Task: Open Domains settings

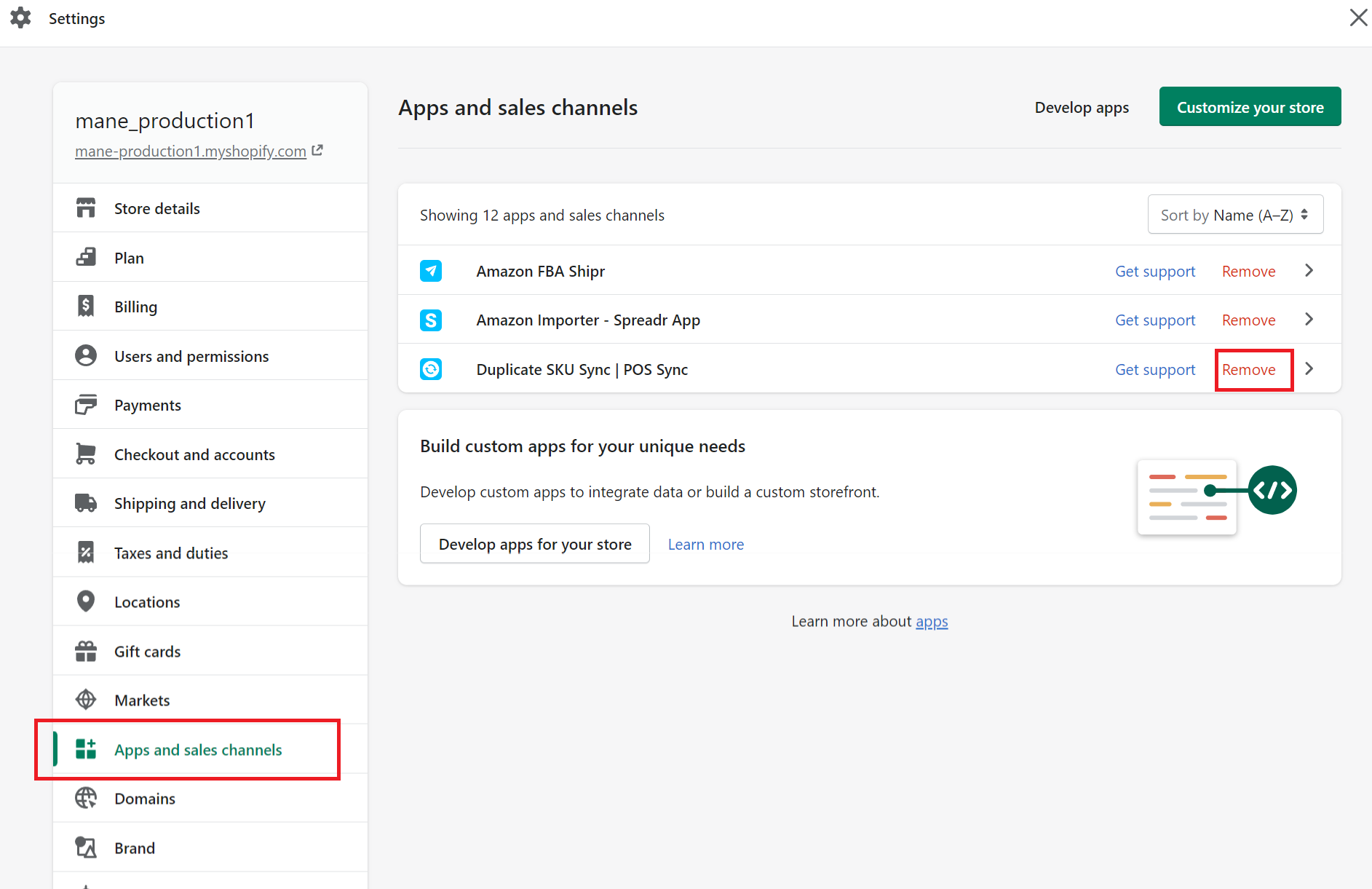Action: [210, 798]
